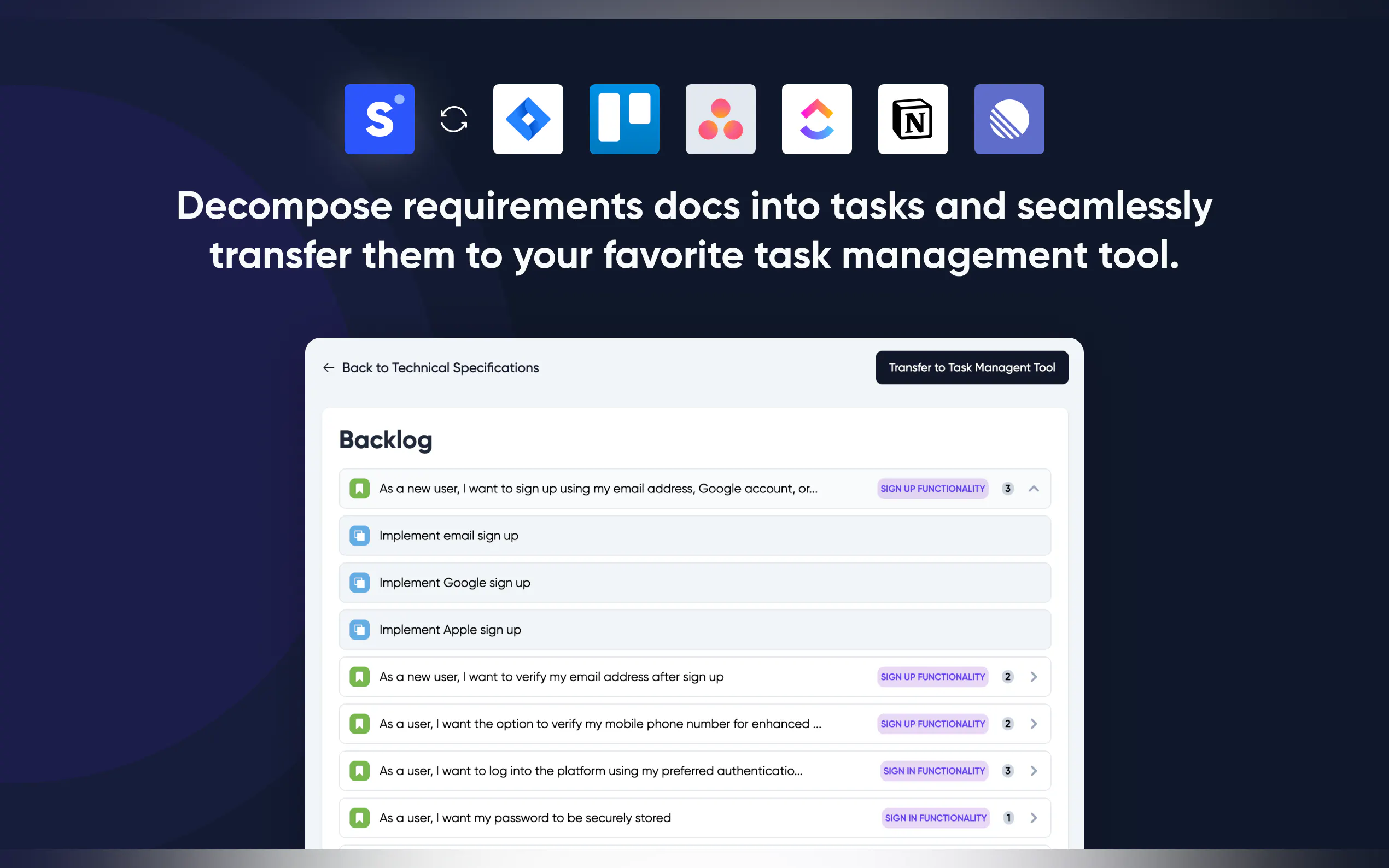1389x868 pixels.
Task: Click subtask count 2 on mobile phone row
Action: [x=1007, y=724]
